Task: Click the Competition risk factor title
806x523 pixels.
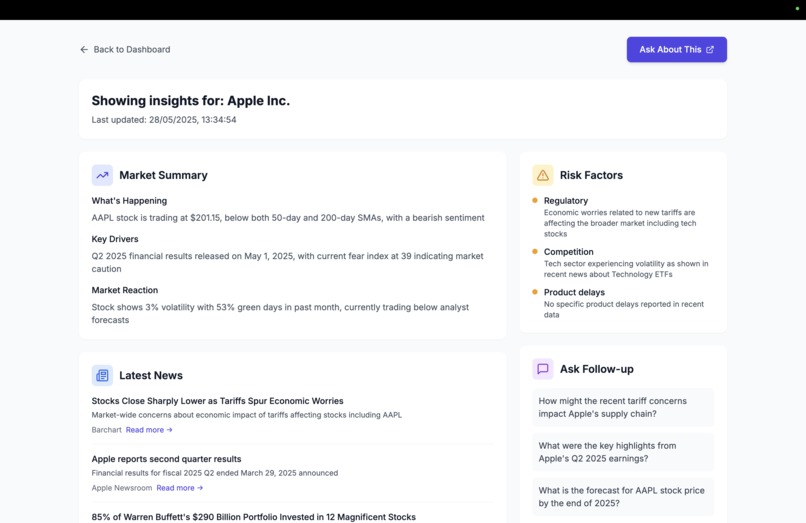Action: 569,251
